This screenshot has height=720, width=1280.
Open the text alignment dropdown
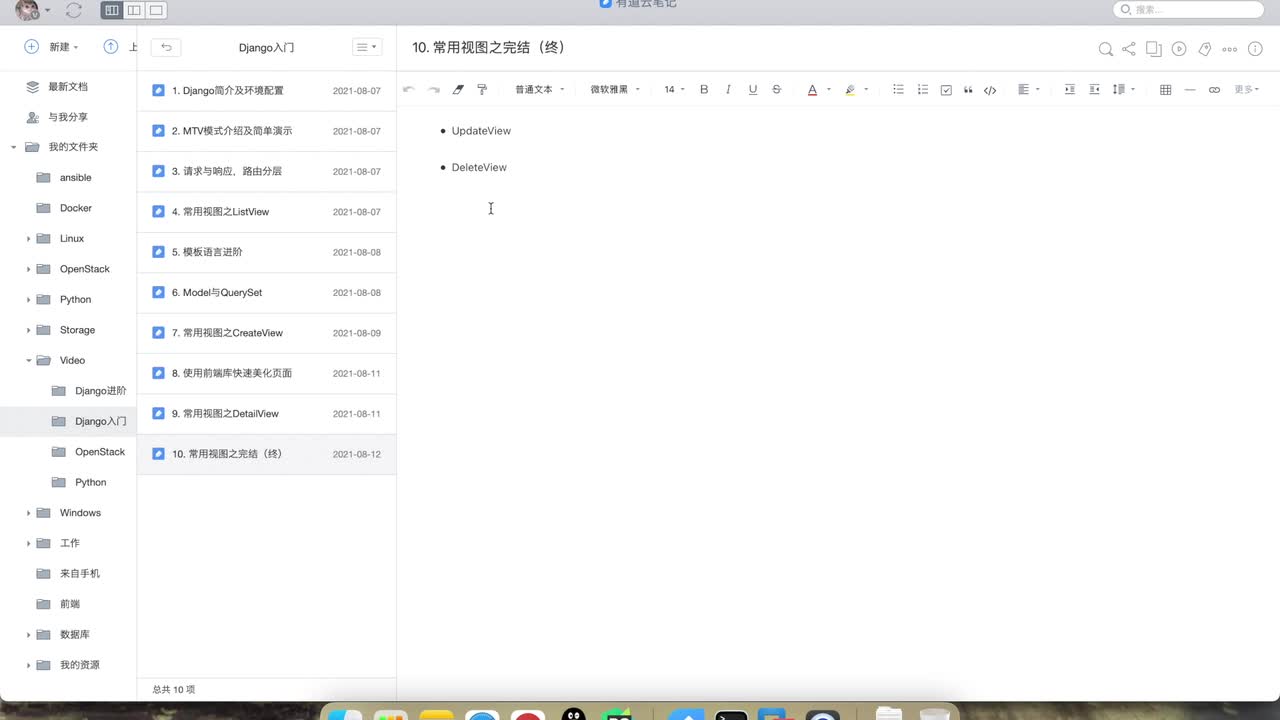pyautogui.click(x=1028, y=89)
